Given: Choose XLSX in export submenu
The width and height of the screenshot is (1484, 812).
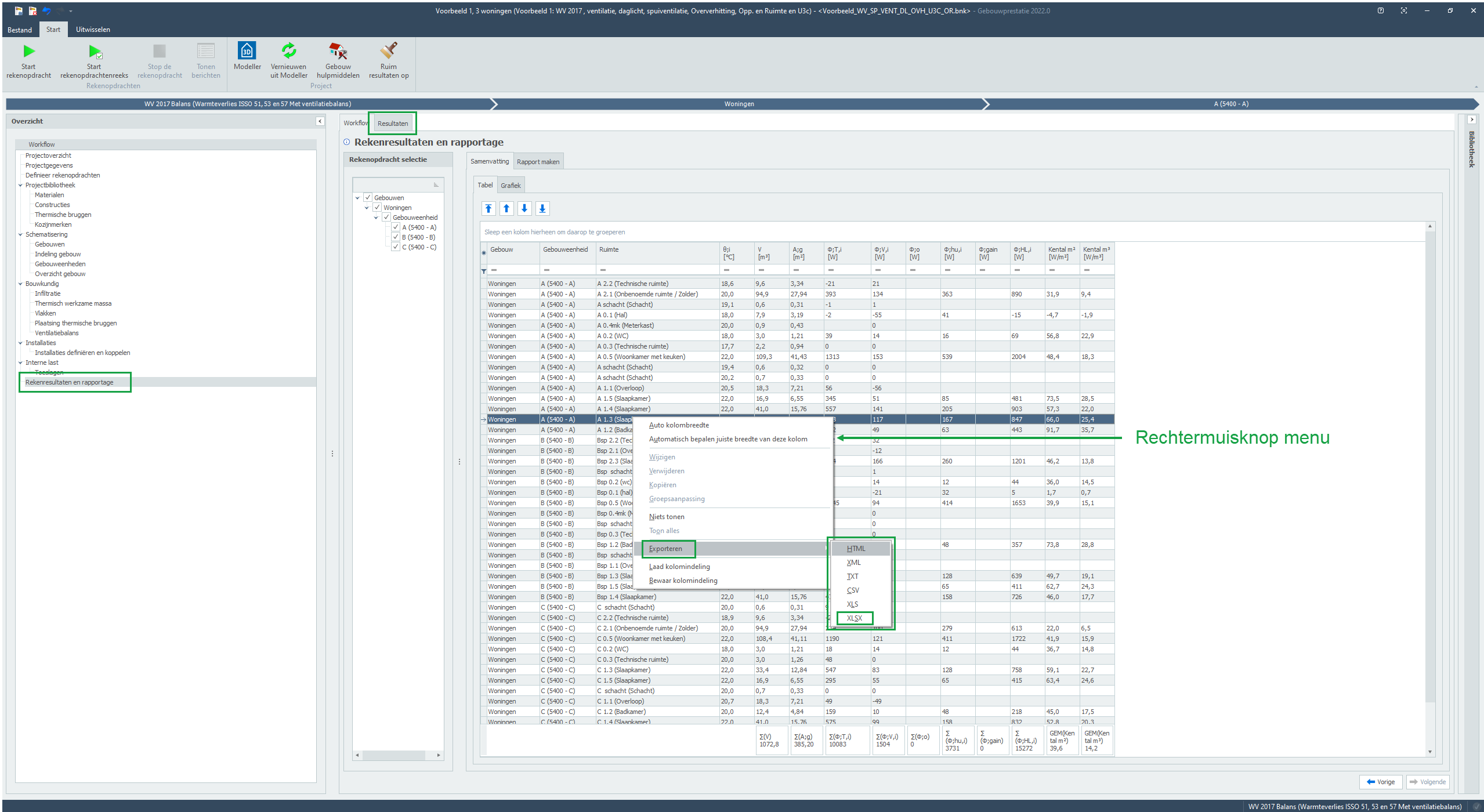Looking at the screenshot, I should click(854, 618).
